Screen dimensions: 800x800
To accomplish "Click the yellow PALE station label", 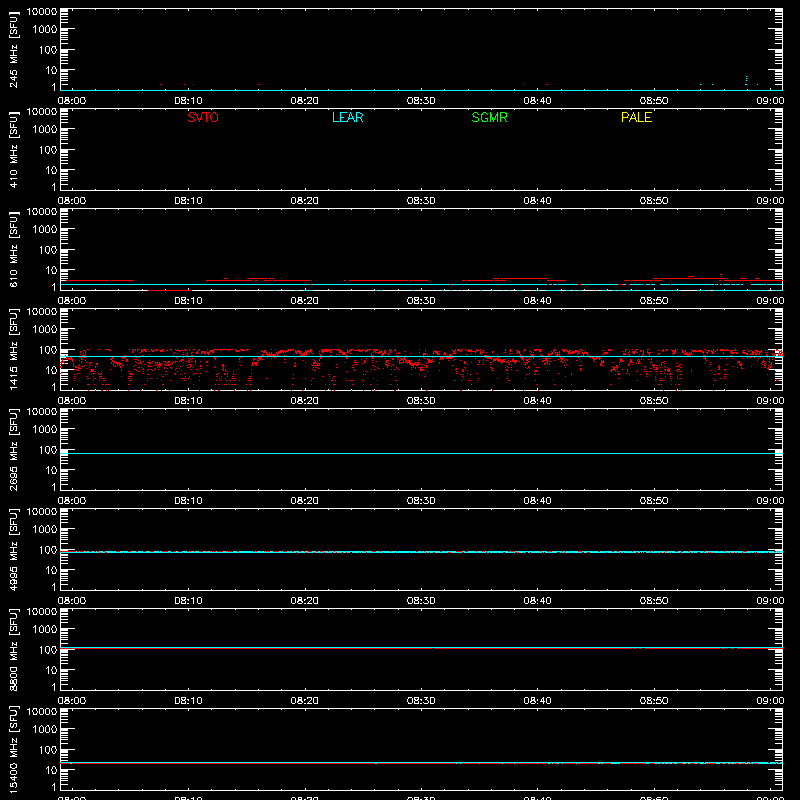I will pos(636,117).
